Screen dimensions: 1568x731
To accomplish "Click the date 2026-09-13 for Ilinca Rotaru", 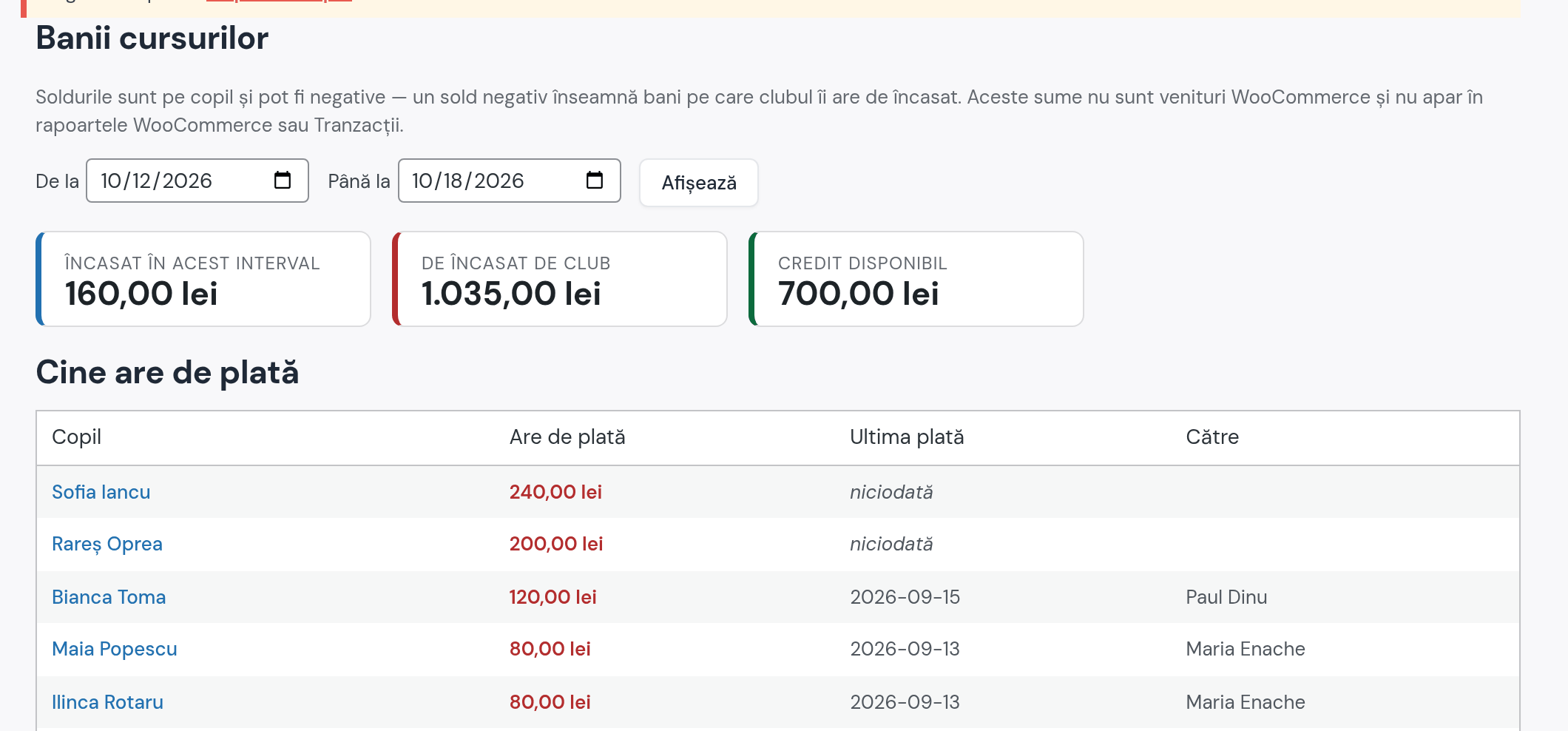I will (905, 702).
